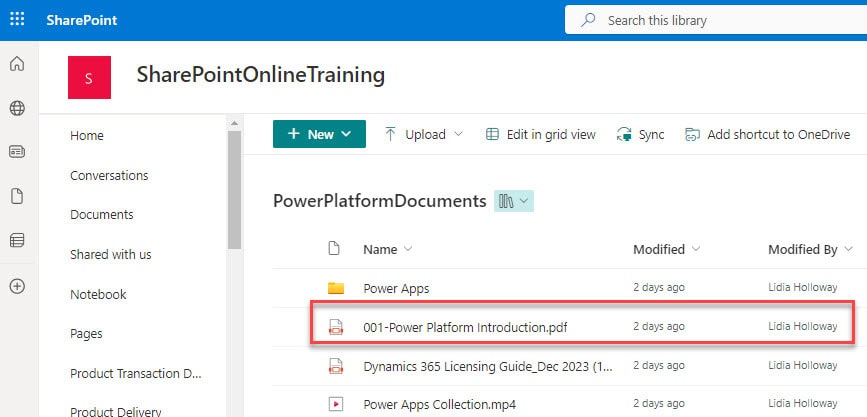Screen dimensions: 867x417
Task: Click video icon of Power Apps Collection.mp4
Action: (336, 404)
